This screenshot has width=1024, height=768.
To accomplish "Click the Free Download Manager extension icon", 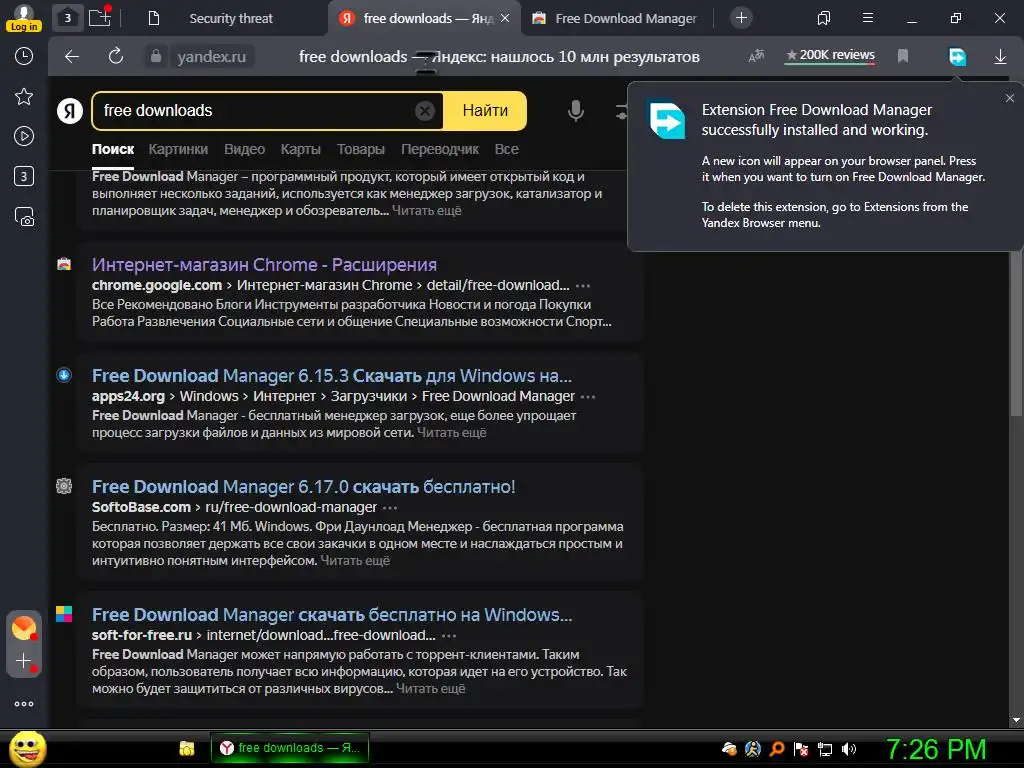I will (957, 57).
